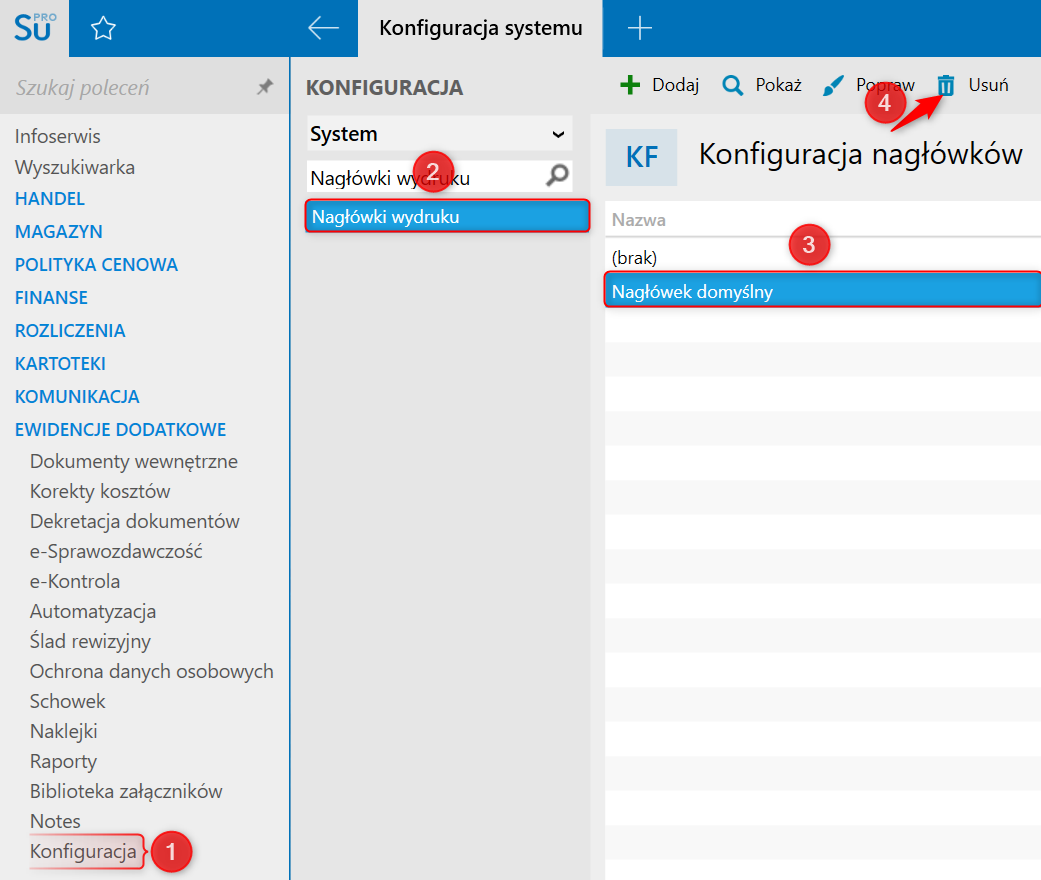Open Ślad rewizyjny

pos(90,641)
